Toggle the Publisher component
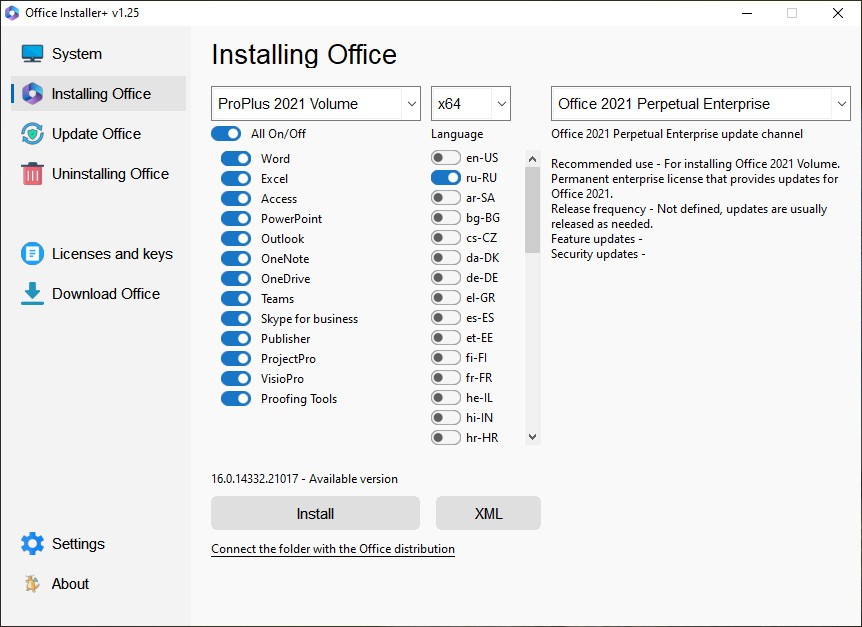Image resolution: width=862 pixels, height=627 pixels. [236, 339]
